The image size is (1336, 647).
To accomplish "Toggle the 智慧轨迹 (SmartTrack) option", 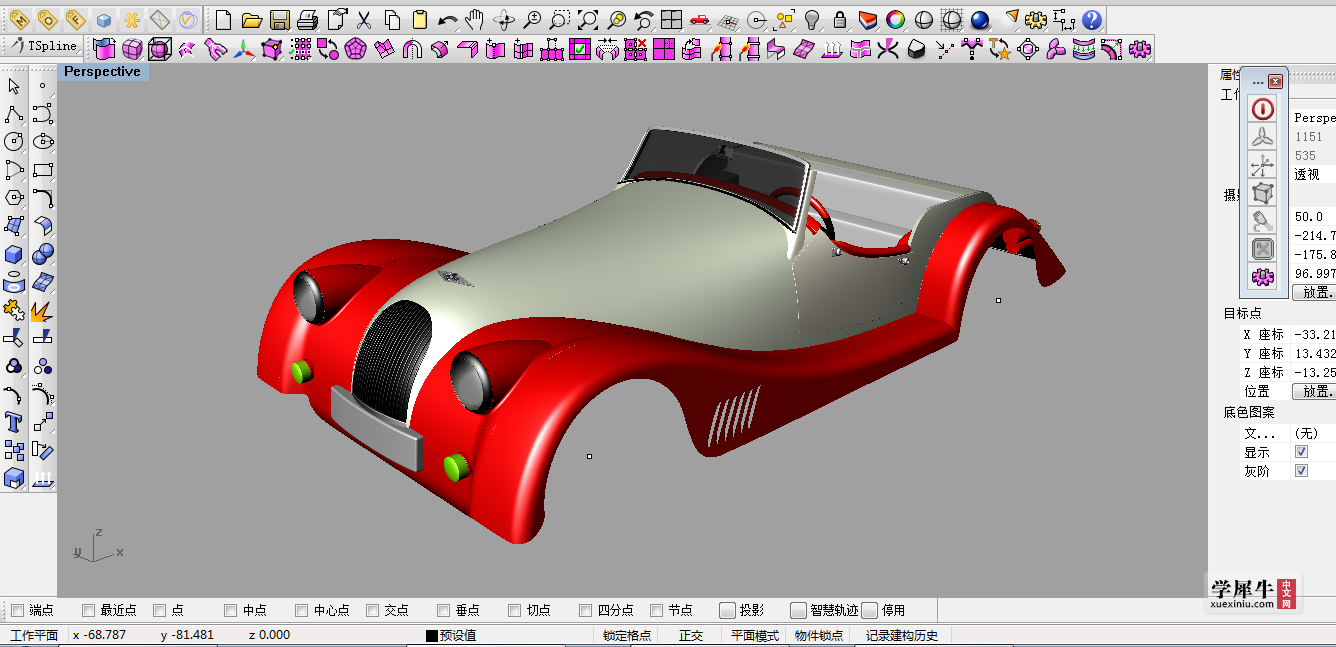I will click(x=798, y=610).
